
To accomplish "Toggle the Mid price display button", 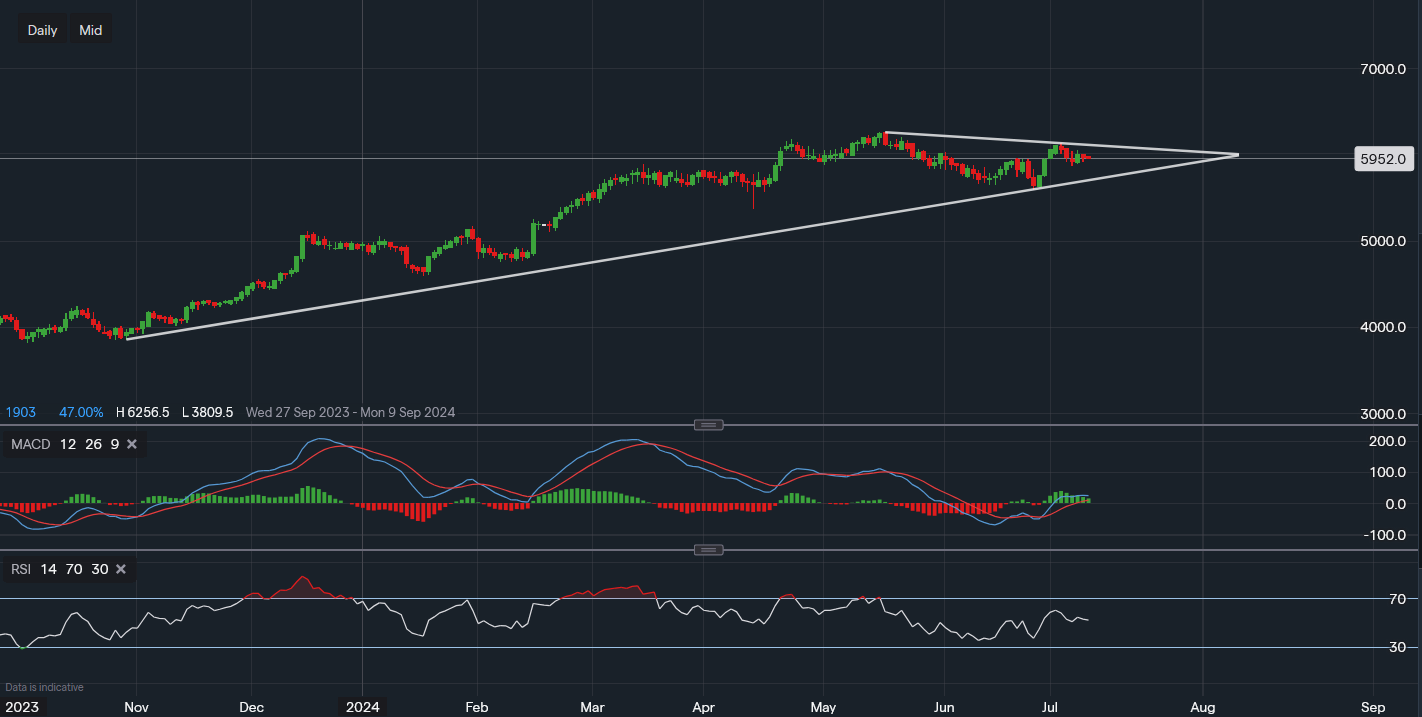I will tap(90, 29).
